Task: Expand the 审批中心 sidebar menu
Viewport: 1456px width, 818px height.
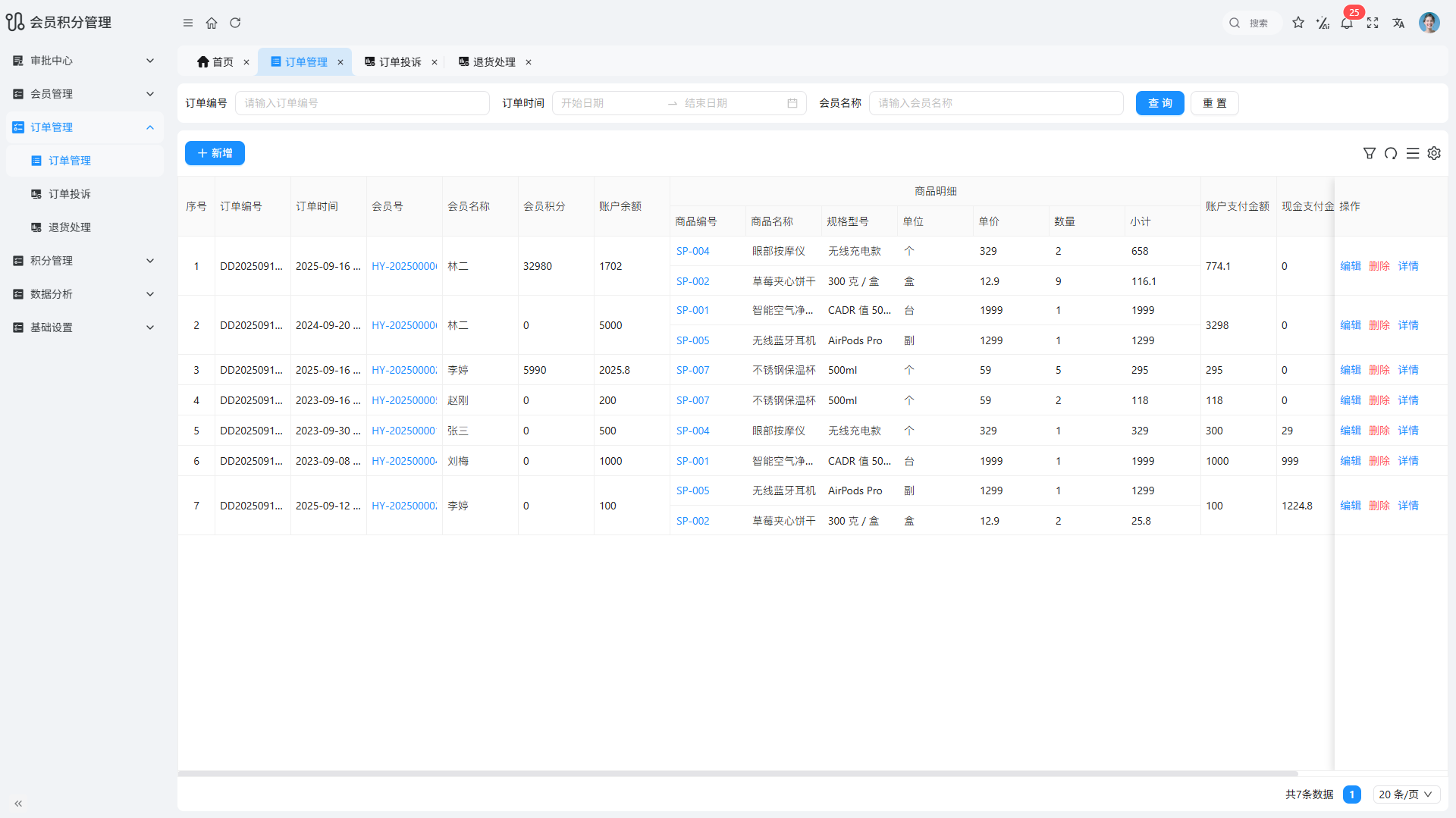Action: pyautogui.click(x=83, y=61)
